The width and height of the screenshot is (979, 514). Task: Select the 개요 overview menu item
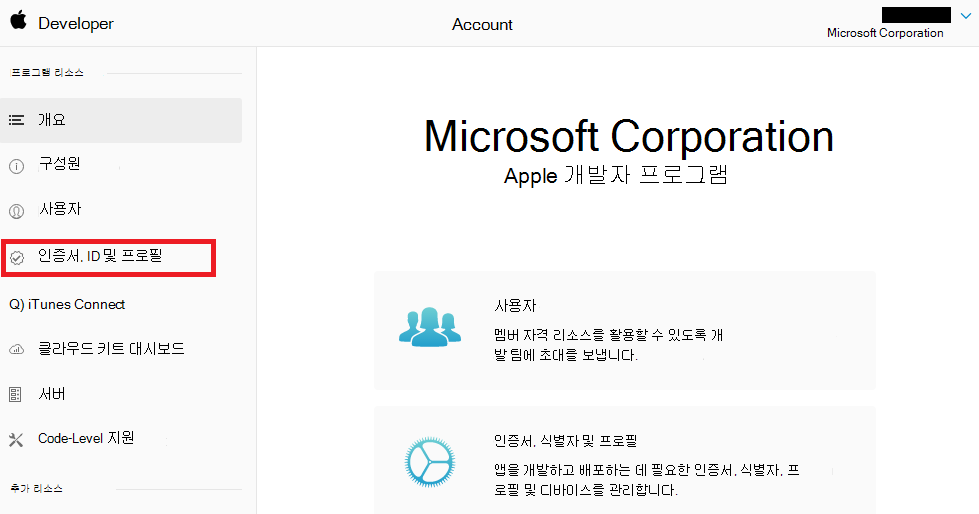[x=121, y=120]
